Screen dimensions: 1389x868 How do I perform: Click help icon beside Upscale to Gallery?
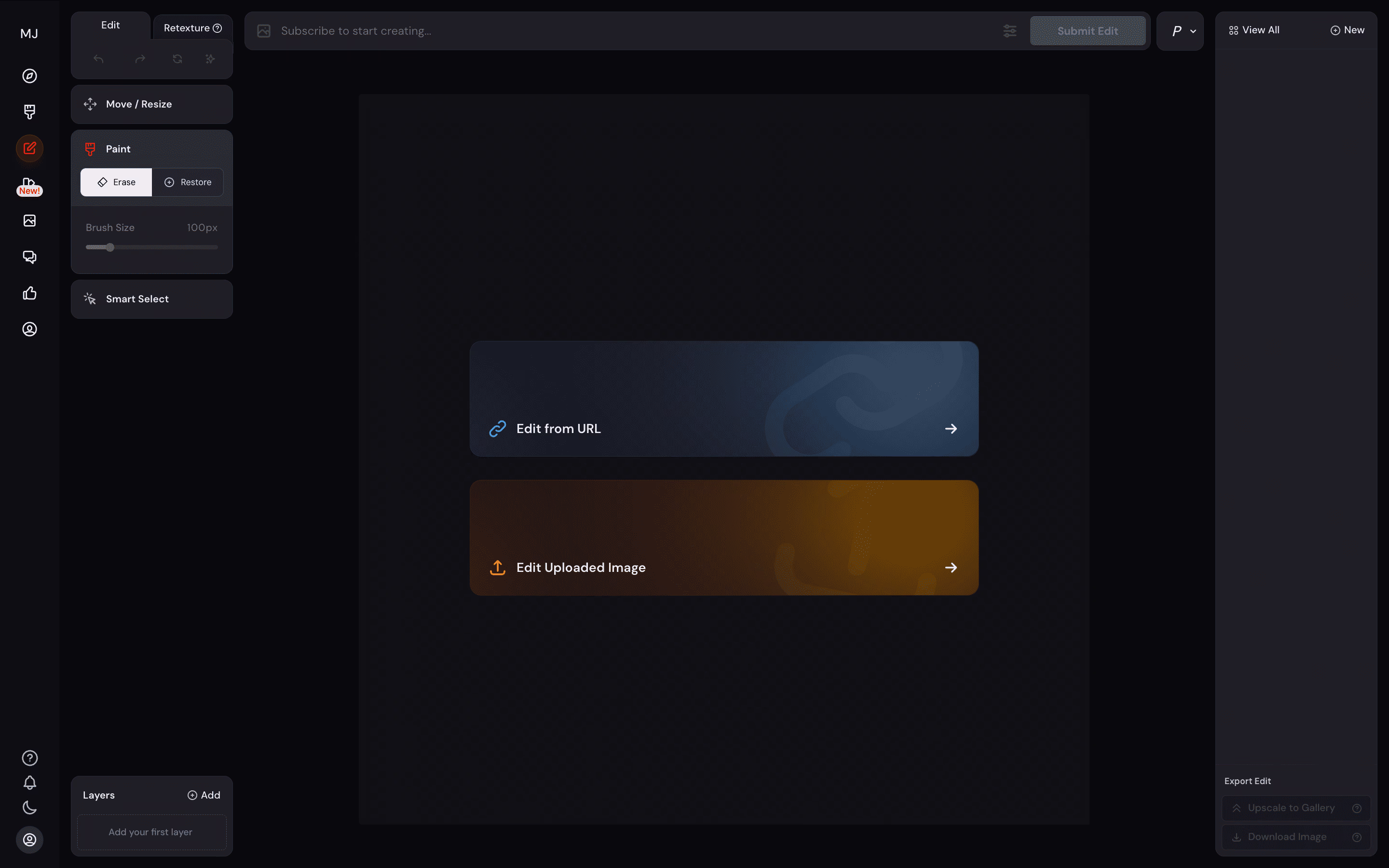1356,808
